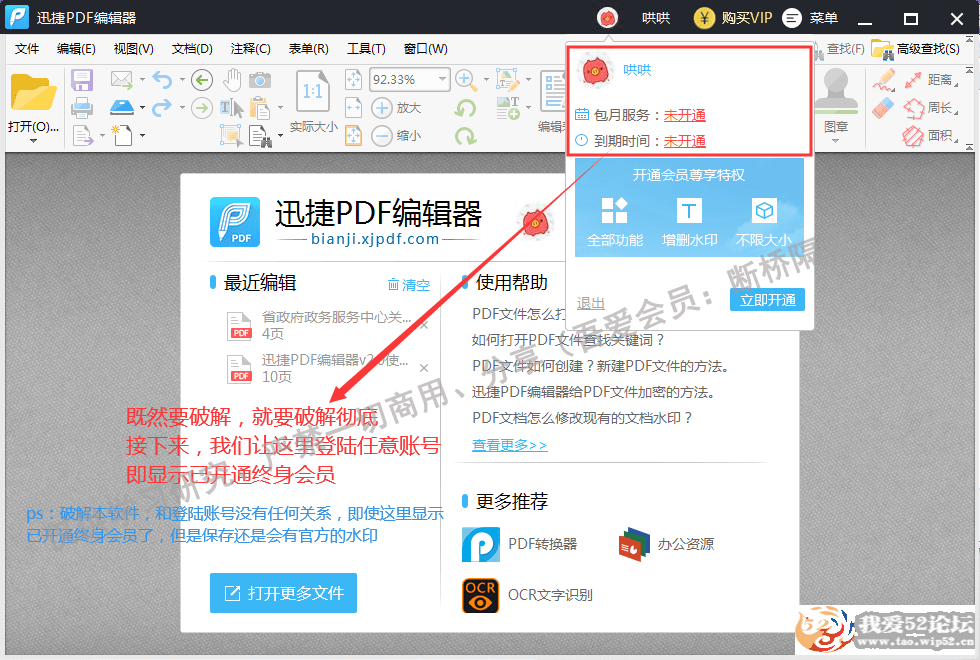980x660 pixels.
Task: Select the Hand tool
Action: tap(232, 79)
